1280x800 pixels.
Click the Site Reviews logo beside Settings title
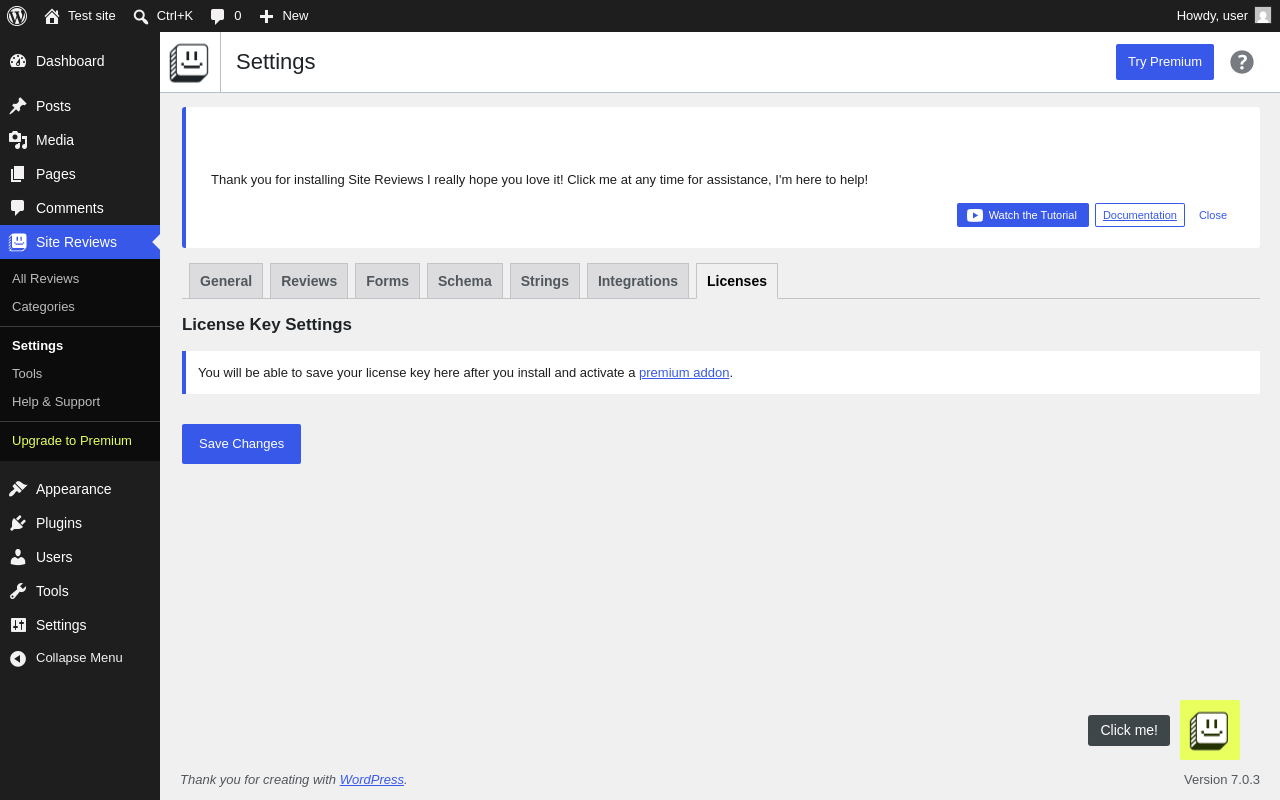(x=189, y=62)
